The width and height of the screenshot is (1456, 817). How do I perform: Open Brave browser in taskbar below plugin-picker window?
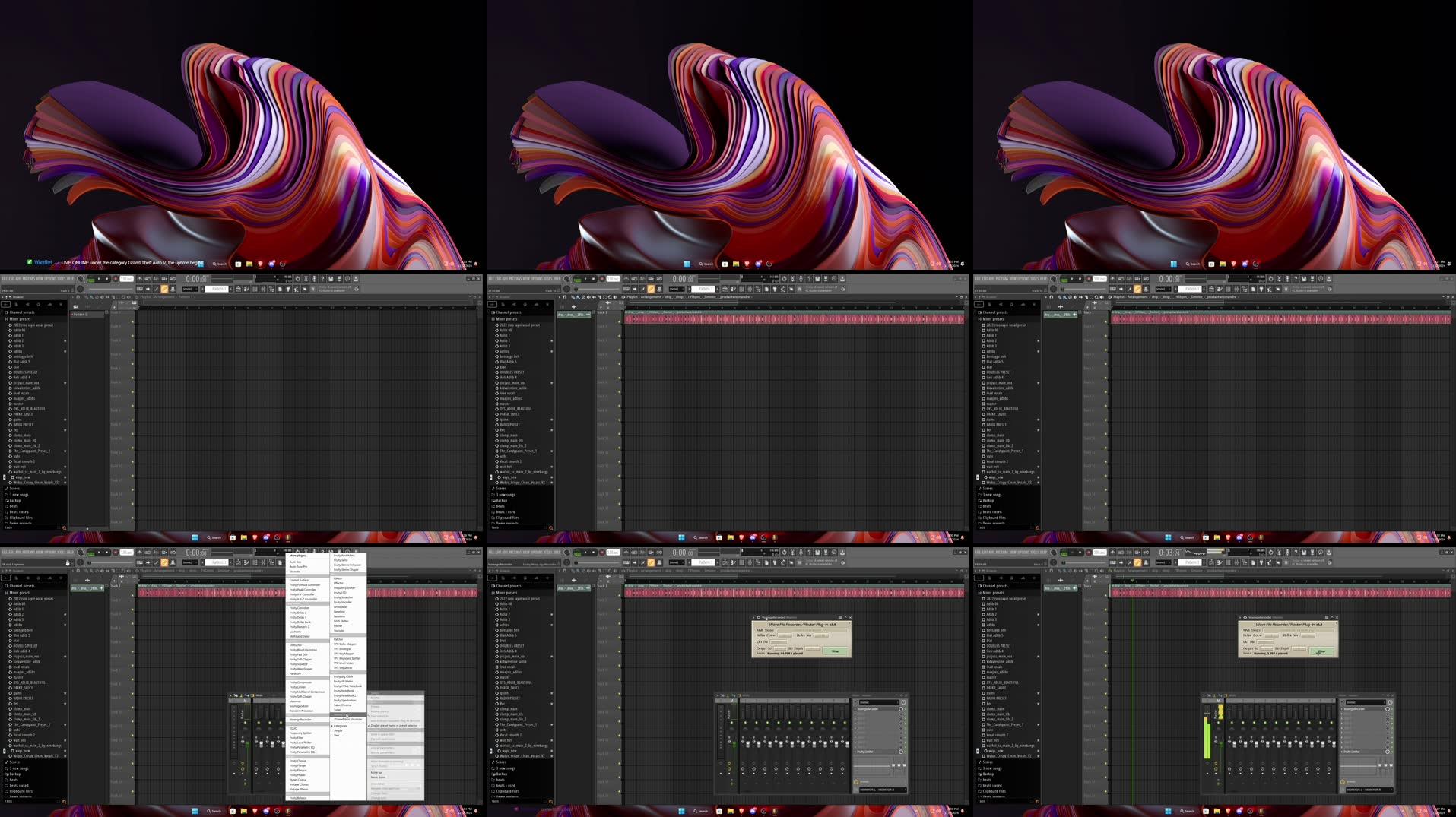click(x=255, y=811)
